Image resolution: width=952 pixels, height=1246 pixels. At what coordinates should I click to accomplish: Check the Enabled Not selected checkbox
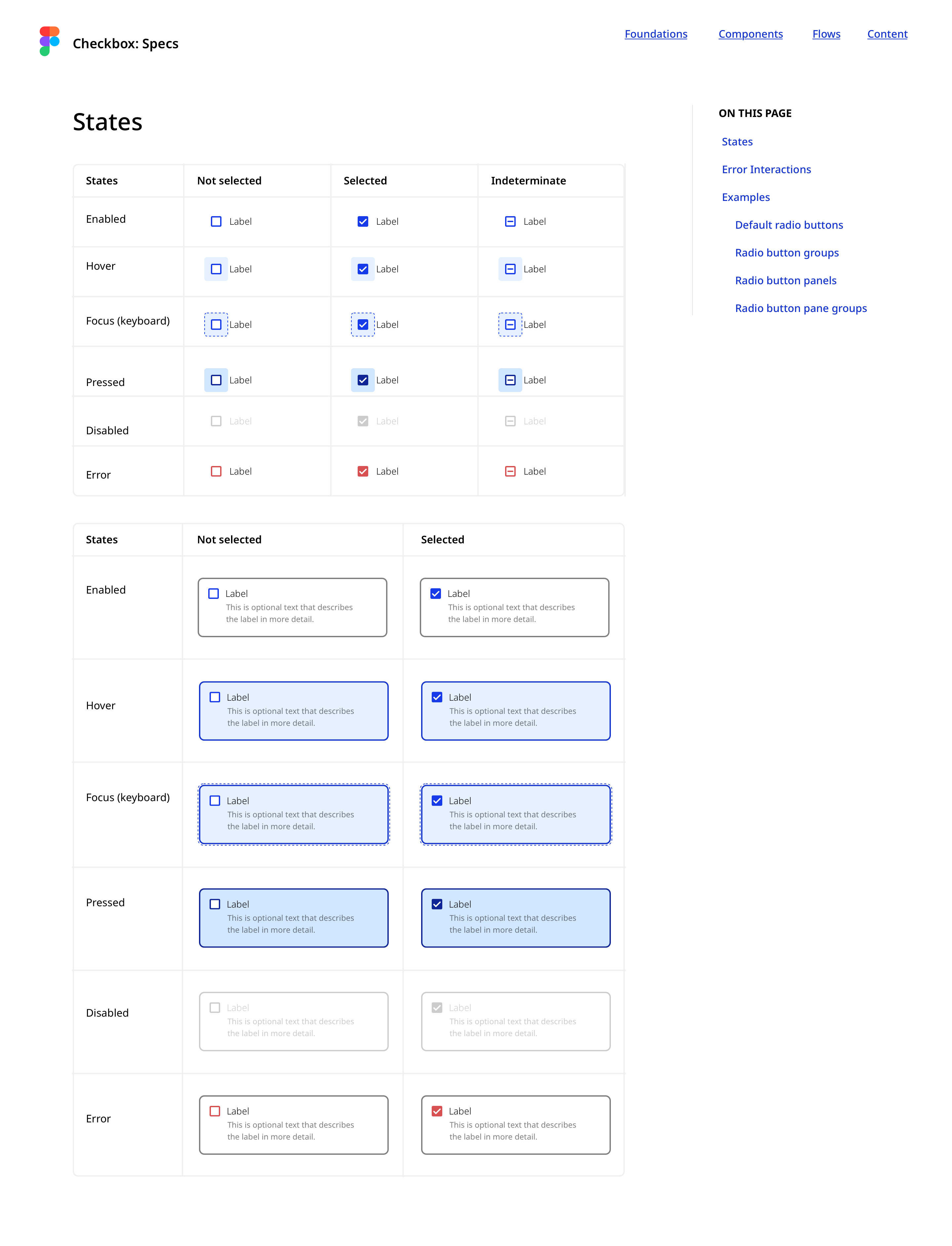point(216,221)
